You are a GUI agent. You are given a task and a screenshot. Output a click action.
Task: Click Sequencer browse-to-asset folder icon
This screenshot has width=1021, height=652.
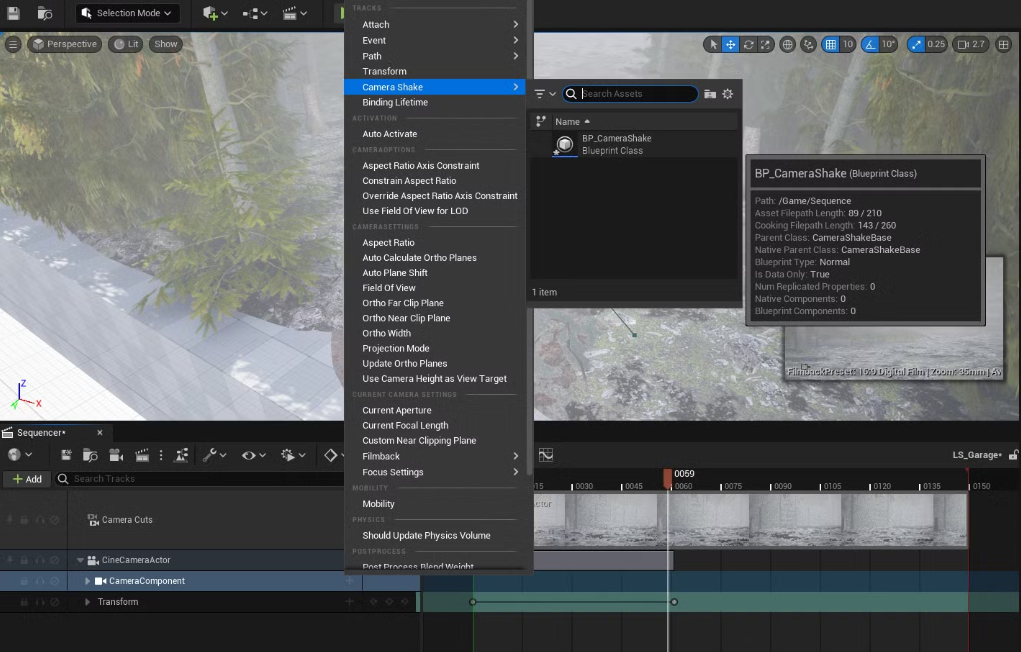click(90, 455)
